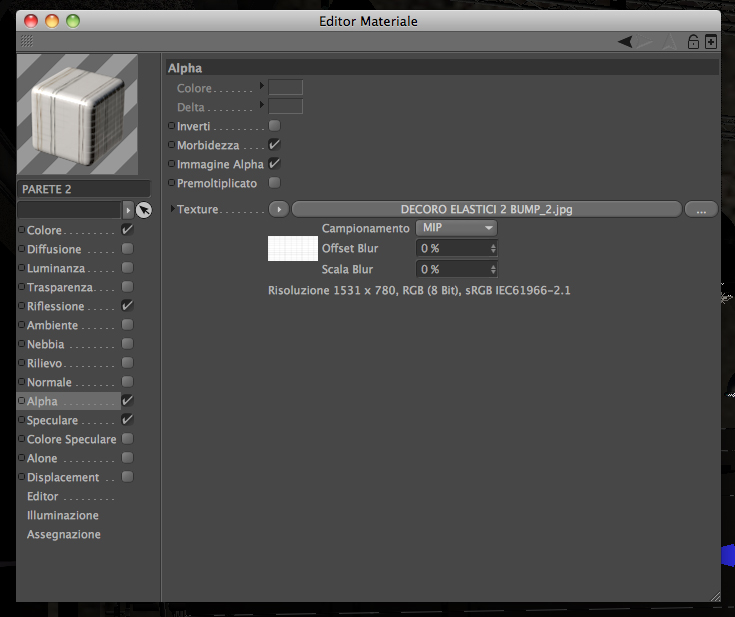Click the DECORO ELASTICI 2 BUMP_2.jpg button
This screenshot has height=617, width=735.
[x=487, y=209]
